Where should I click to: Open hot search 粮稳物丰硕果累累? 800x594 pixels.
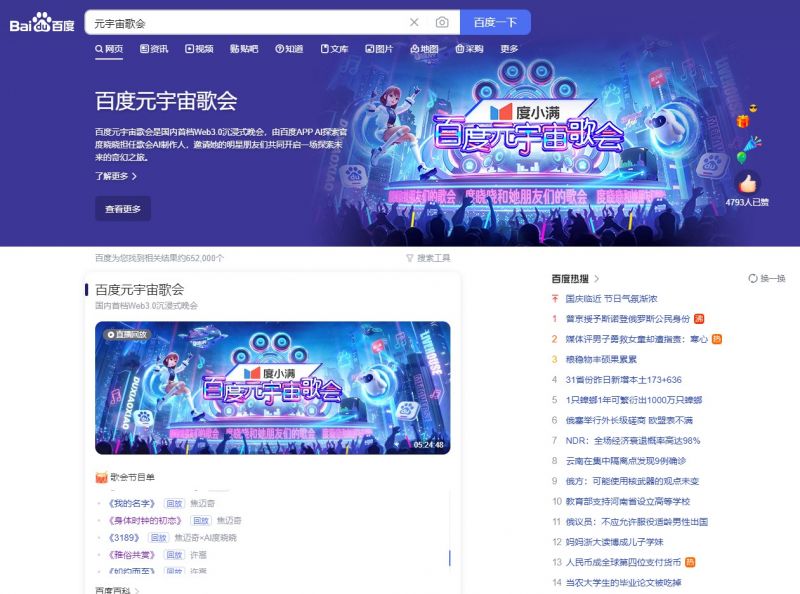601,359
